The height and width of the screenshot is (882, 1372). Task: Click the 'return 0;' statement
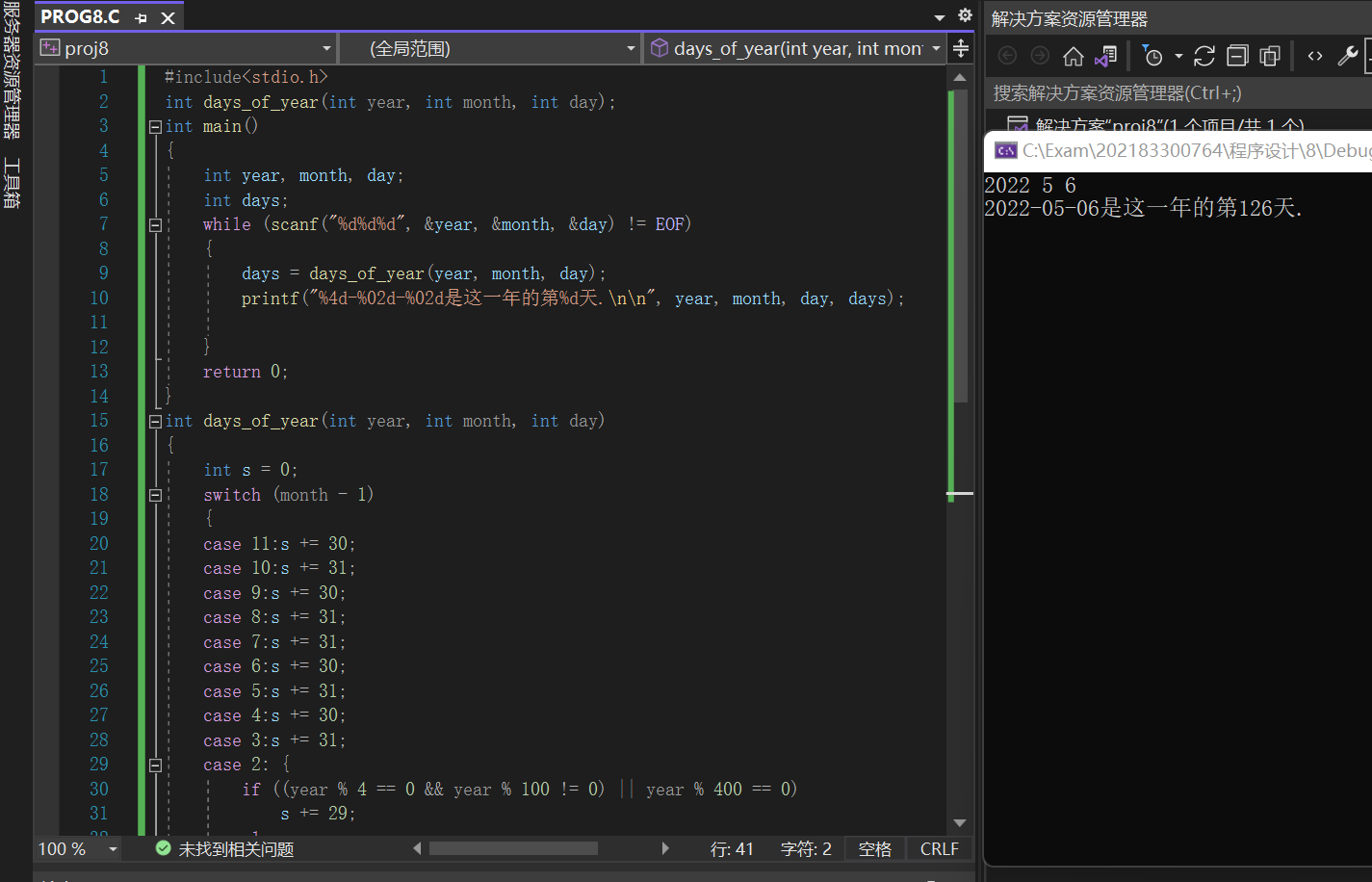pos(246,372)
